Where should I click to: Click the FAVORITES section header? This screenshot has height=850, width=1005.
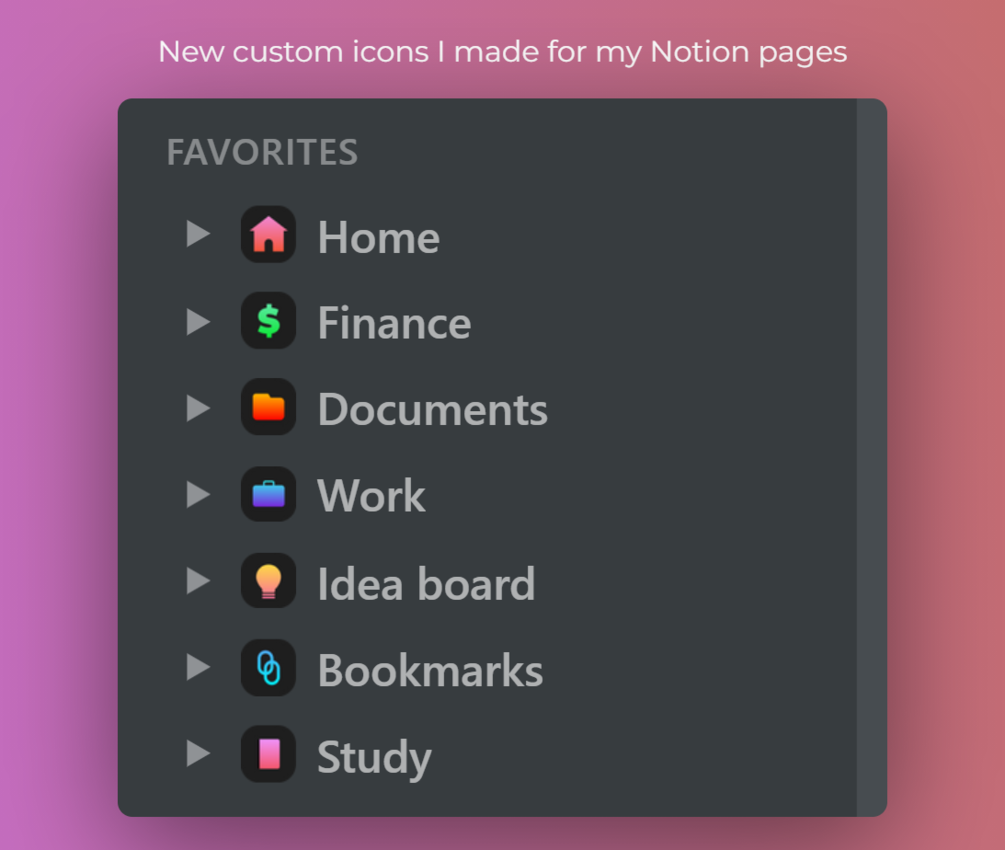pos(262,152)
